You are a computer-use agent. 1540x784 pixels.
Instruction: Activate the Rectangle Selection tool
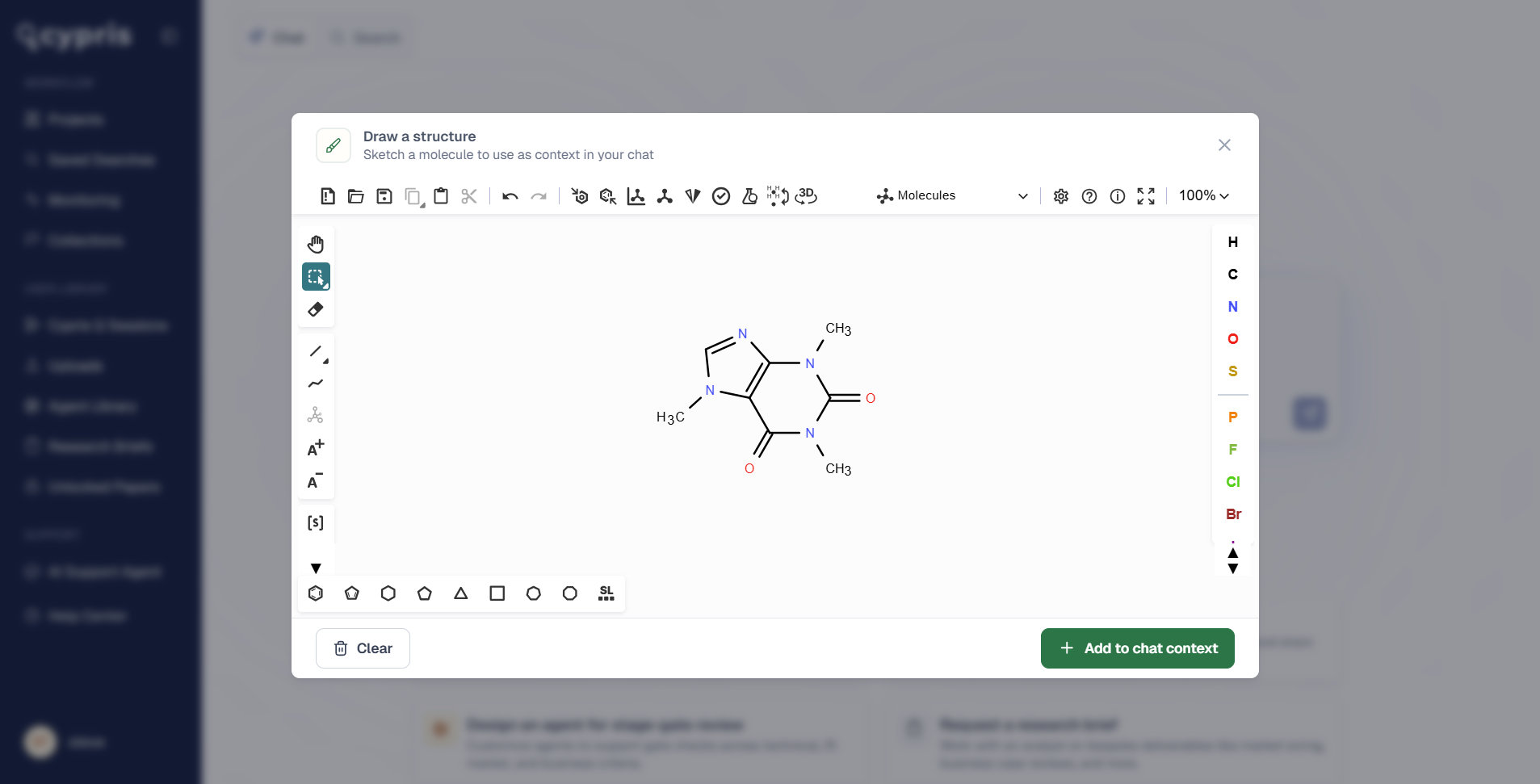coord(316,277)
